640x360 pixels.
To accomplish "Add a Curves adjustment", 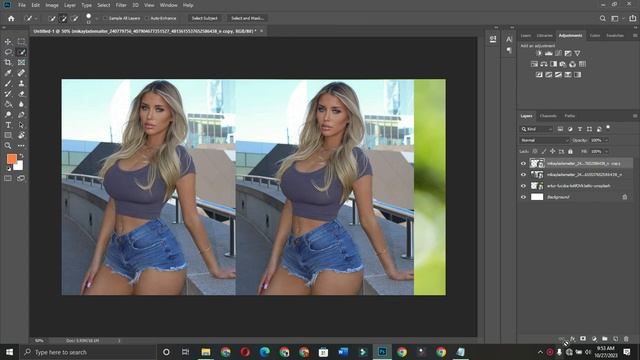I will click(x=558, y=53).
